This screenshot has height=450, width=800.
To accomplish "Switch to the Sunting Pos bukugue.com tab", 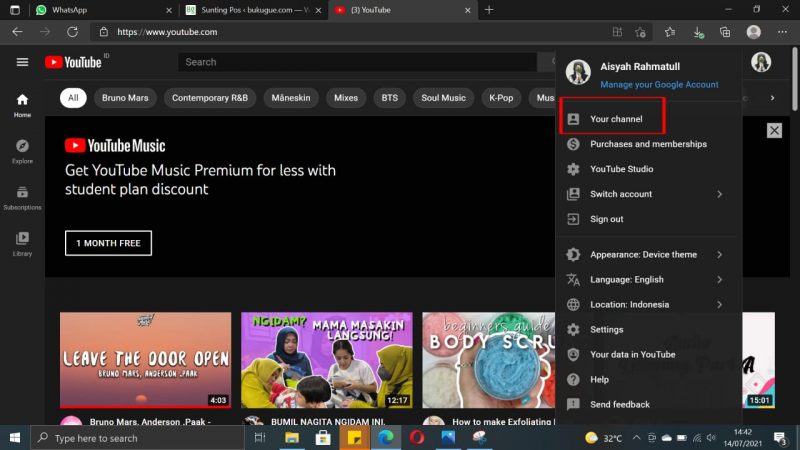I will point(254,10).
